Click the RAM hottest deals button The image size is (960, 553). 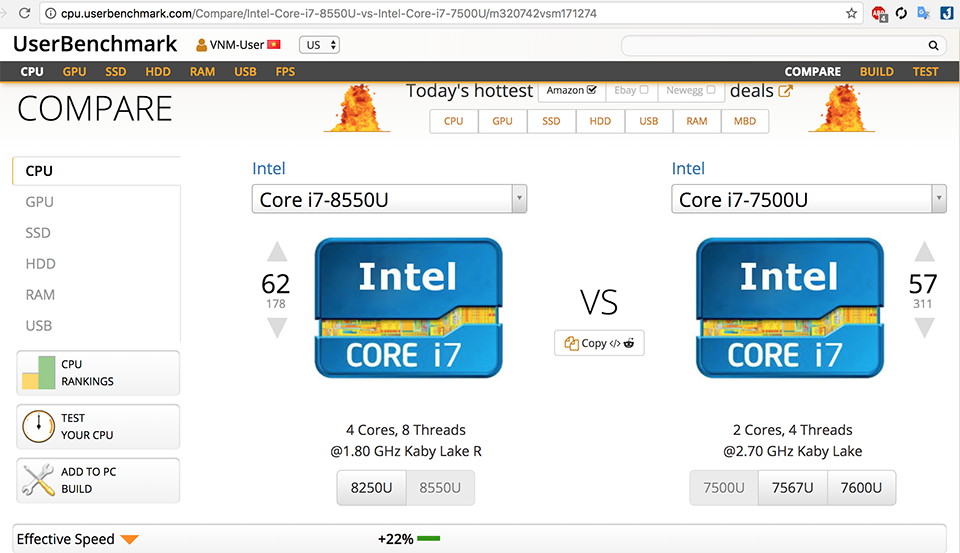(x=697, y=121)
